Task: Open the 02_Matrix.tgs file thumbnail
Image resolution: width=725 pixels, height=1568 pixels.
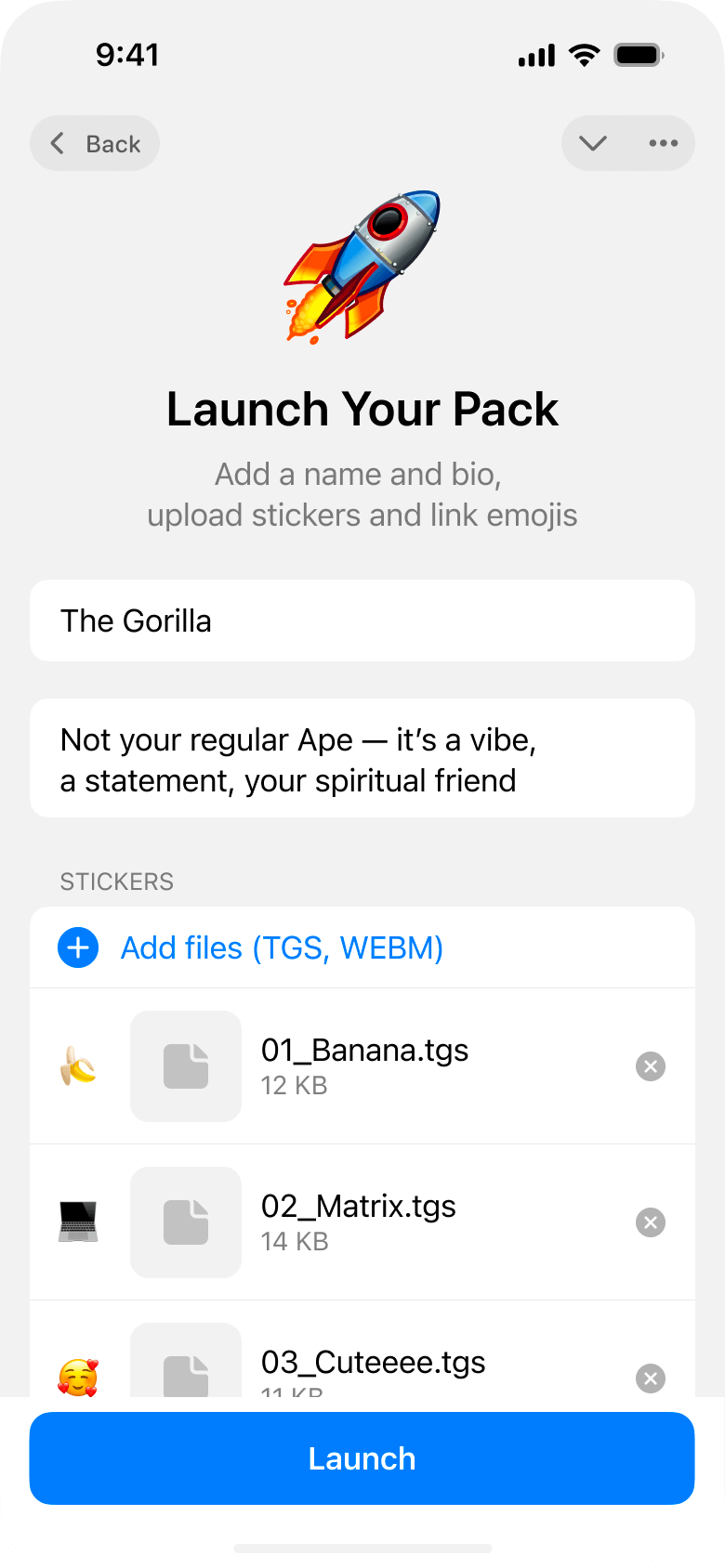Action: pyautogui.click(x=186, y=1222)
